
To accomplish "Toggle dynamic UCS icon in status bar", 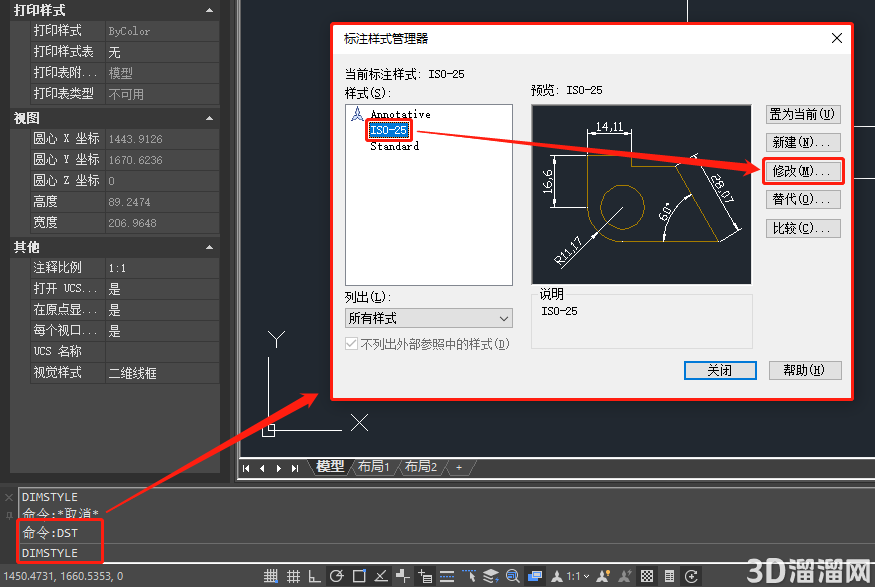I will click(402, 576).
